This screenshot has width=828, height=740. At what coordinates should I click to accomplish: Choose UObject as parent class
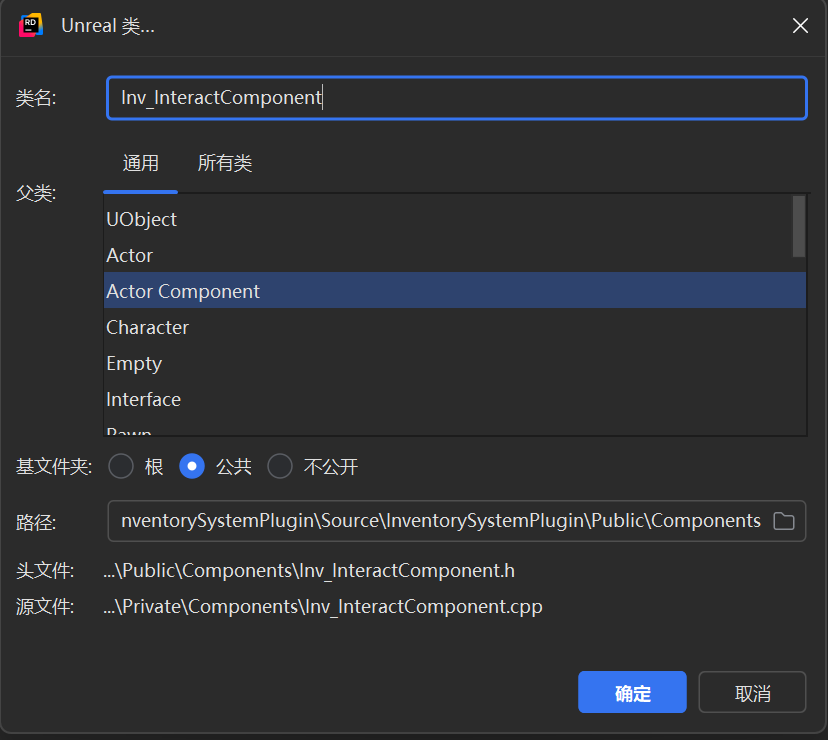tap(454, 219)
